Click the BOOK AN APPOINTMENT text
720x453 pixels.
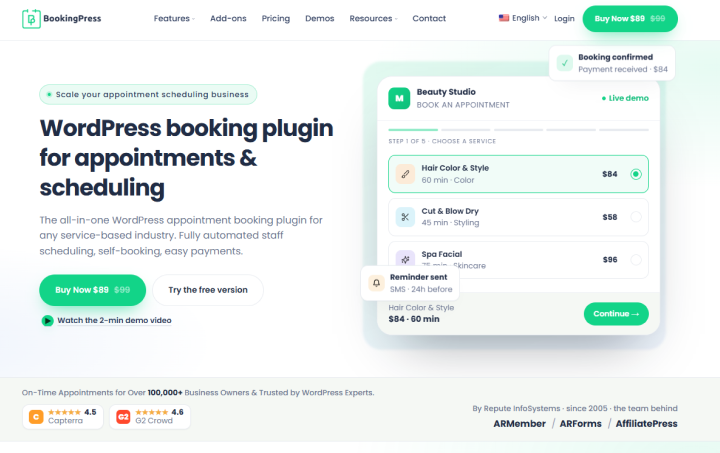[463, 105]
